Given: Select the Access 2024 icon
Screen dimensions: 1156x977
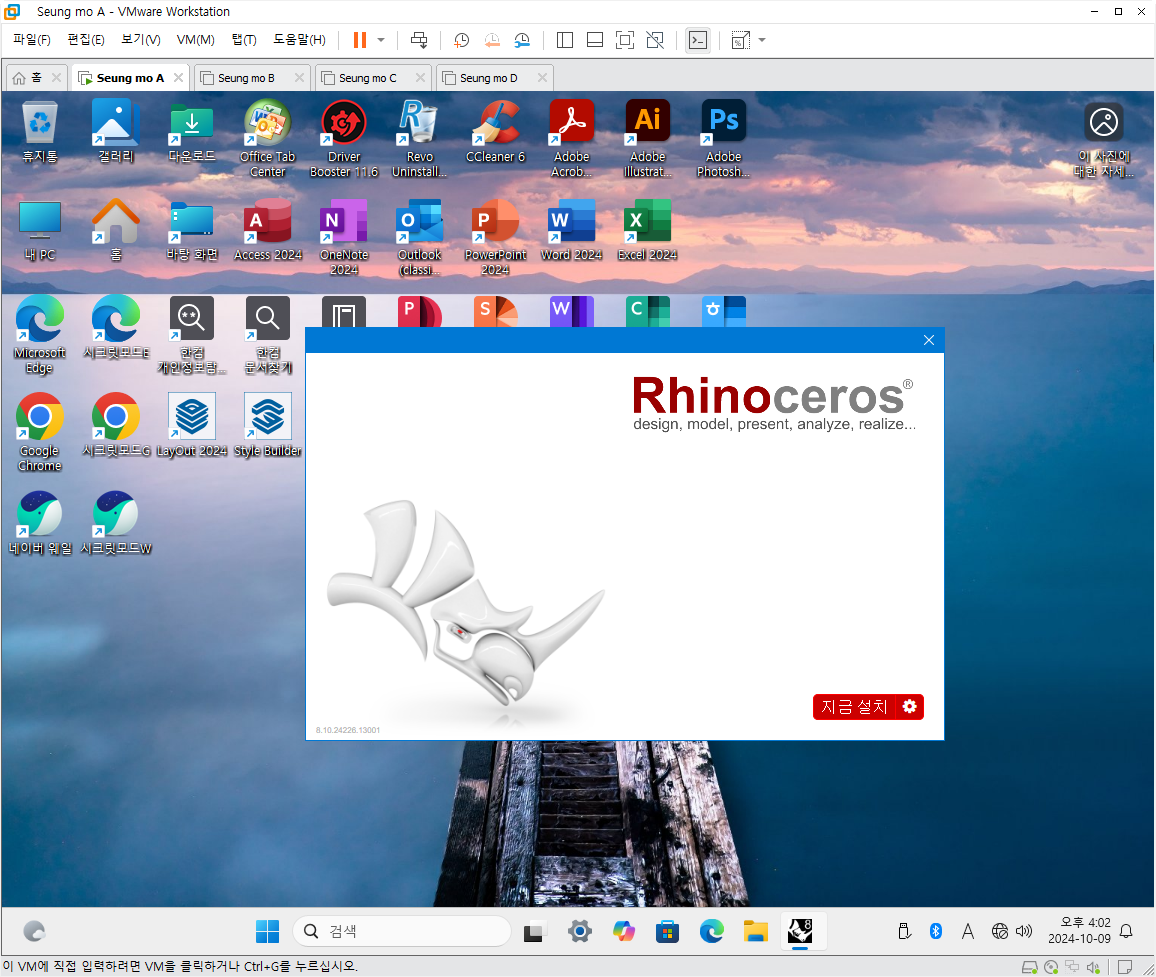Looking at the screenshot, I should pos(268,230).
